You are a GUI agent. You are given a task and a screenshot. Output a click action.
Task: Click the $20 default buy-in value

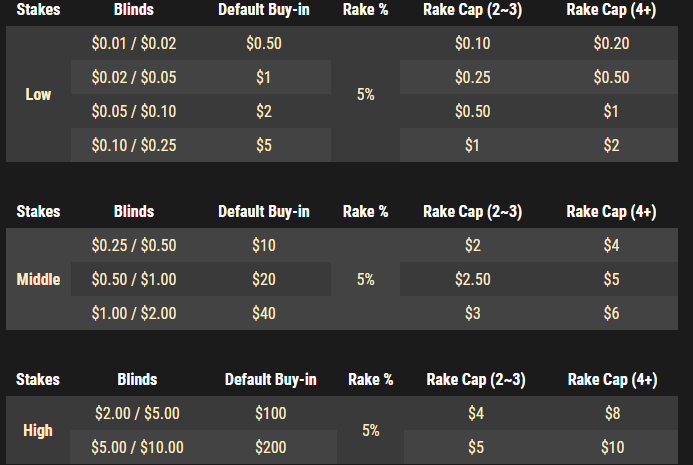point(264,280)
